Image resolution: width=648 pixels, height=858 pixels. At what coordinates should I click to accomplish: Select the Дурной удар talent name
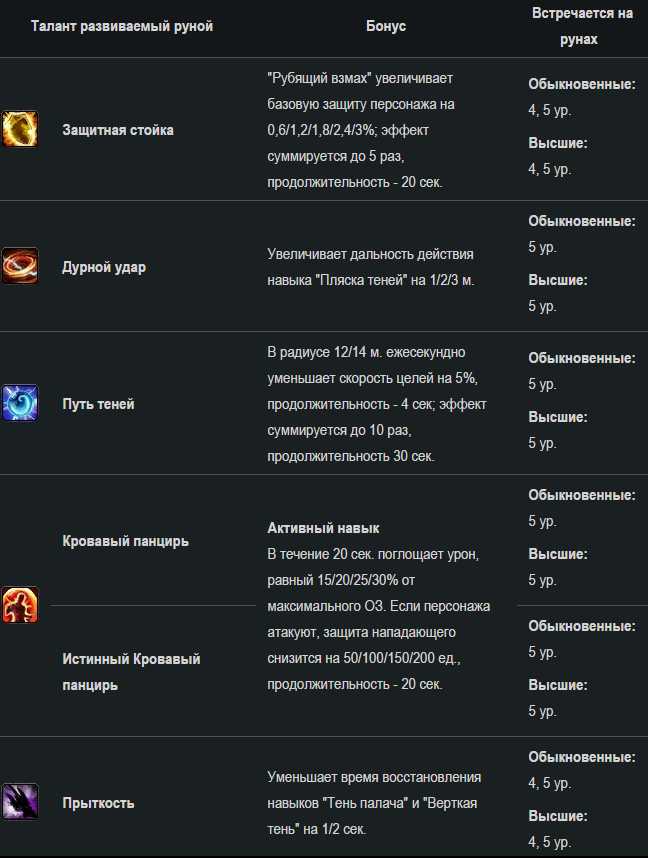click(104, 268)
